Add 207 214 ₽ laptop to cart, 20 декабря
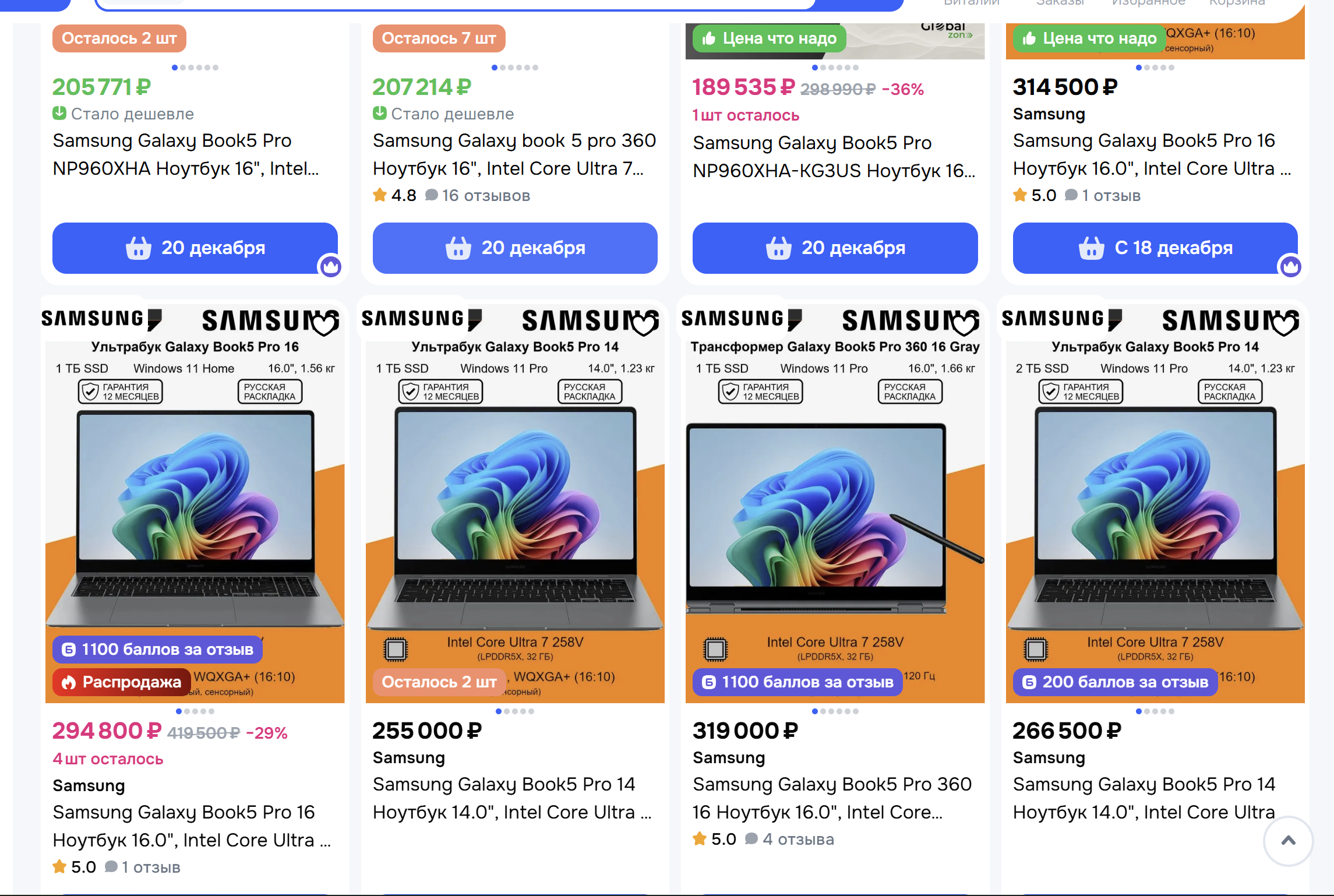 (515, 248)
